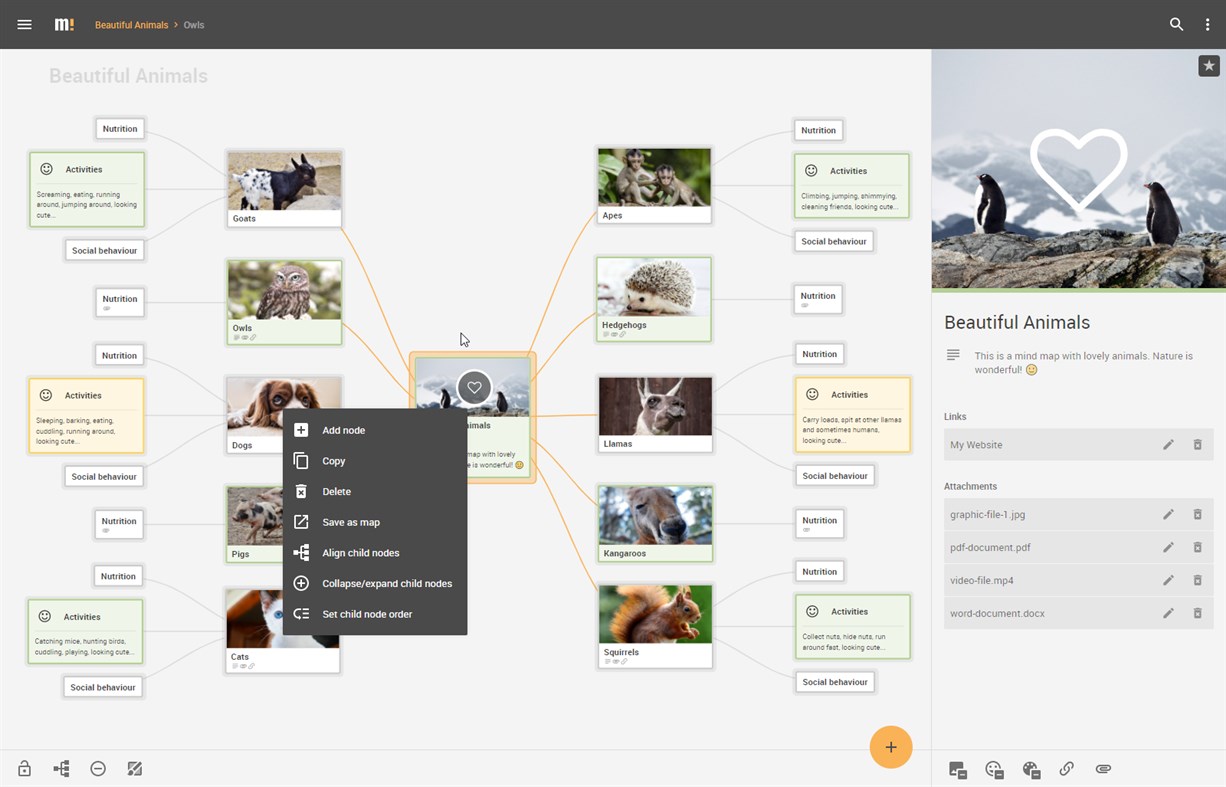Edit the pdf-document.pdf attachment name
Screen dimensions: 1226x787
[x=1168, y=547]
